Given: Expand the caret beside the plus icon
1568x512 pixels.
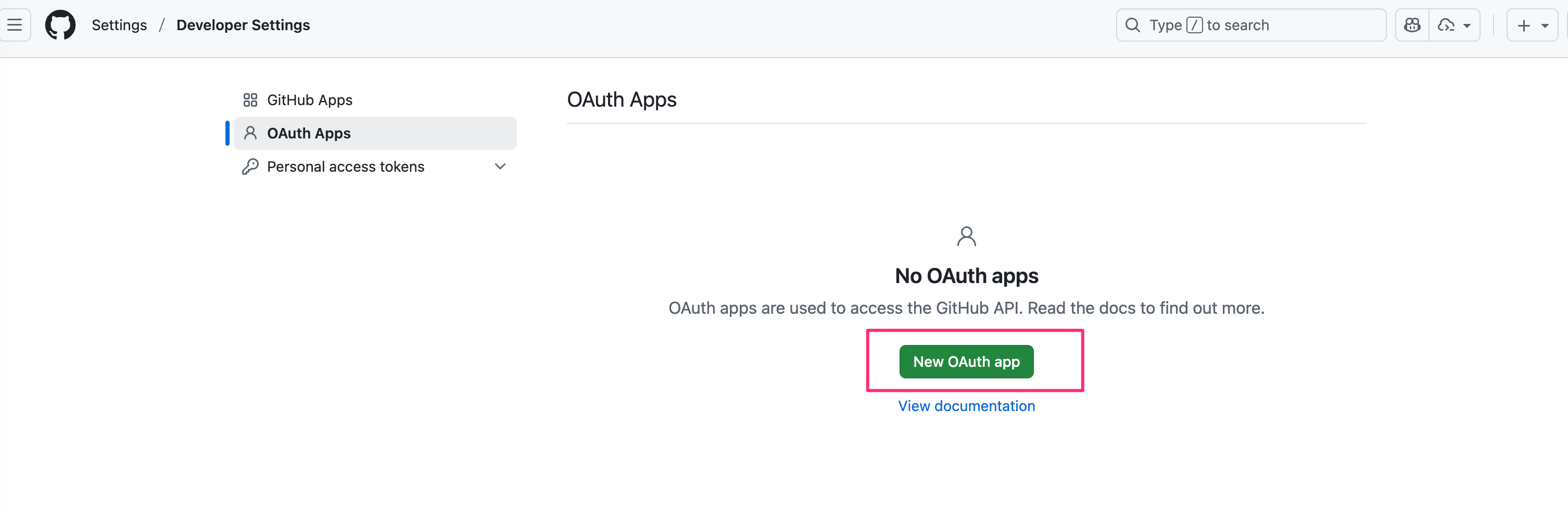Looking at the screenshot, I should tap(1545, 25).
